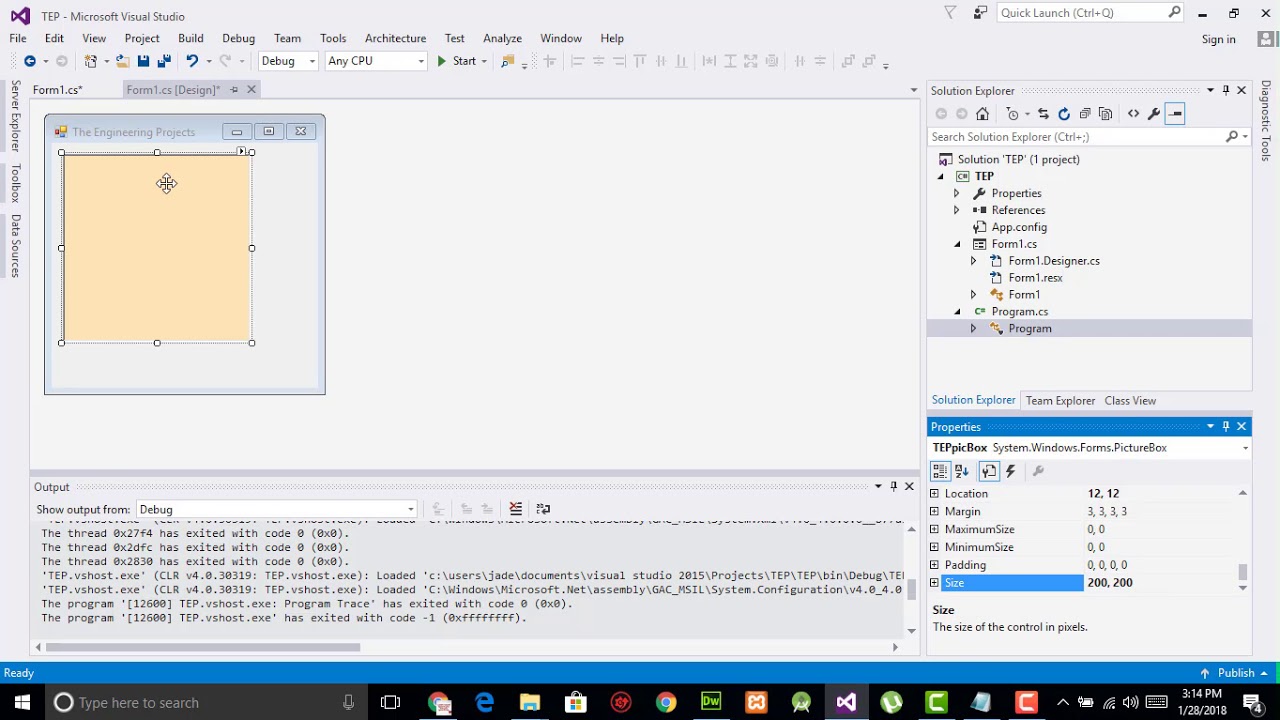Switch to the Form1.cs* code tab
The height and width of the screenshot is (720, 1280).
tap(57, 90)
